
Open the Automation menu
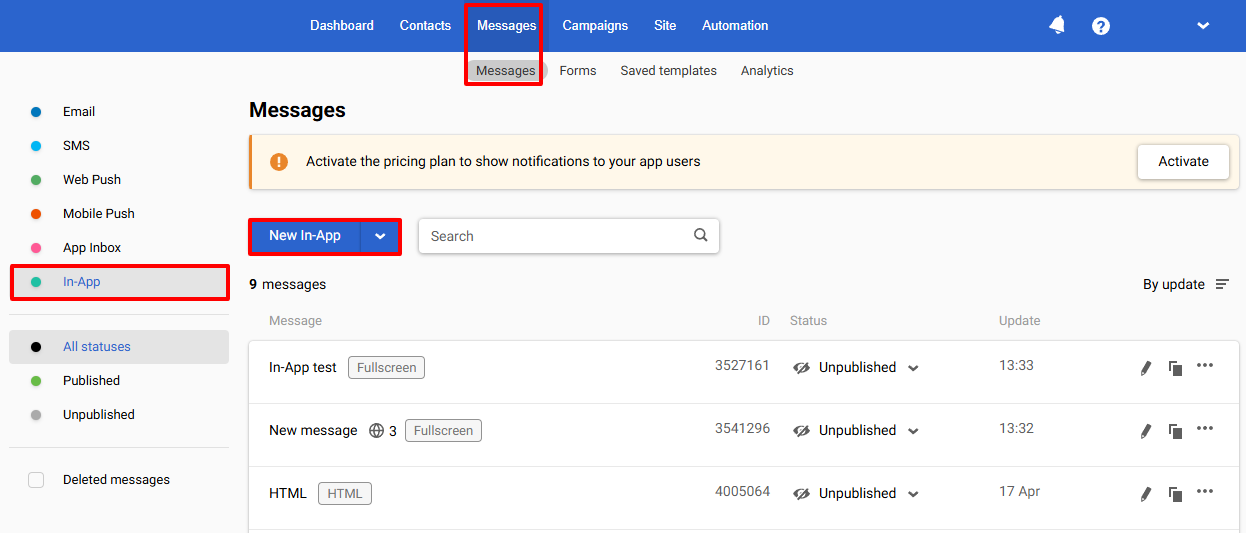coord(735,26)
